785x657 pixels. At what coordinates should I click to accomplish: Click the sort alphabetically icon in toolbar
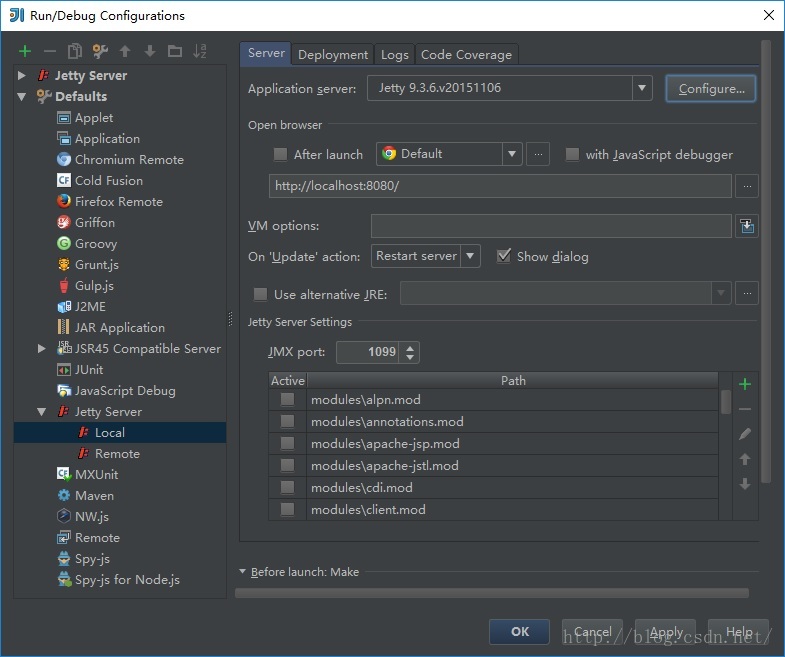(200, 51)
